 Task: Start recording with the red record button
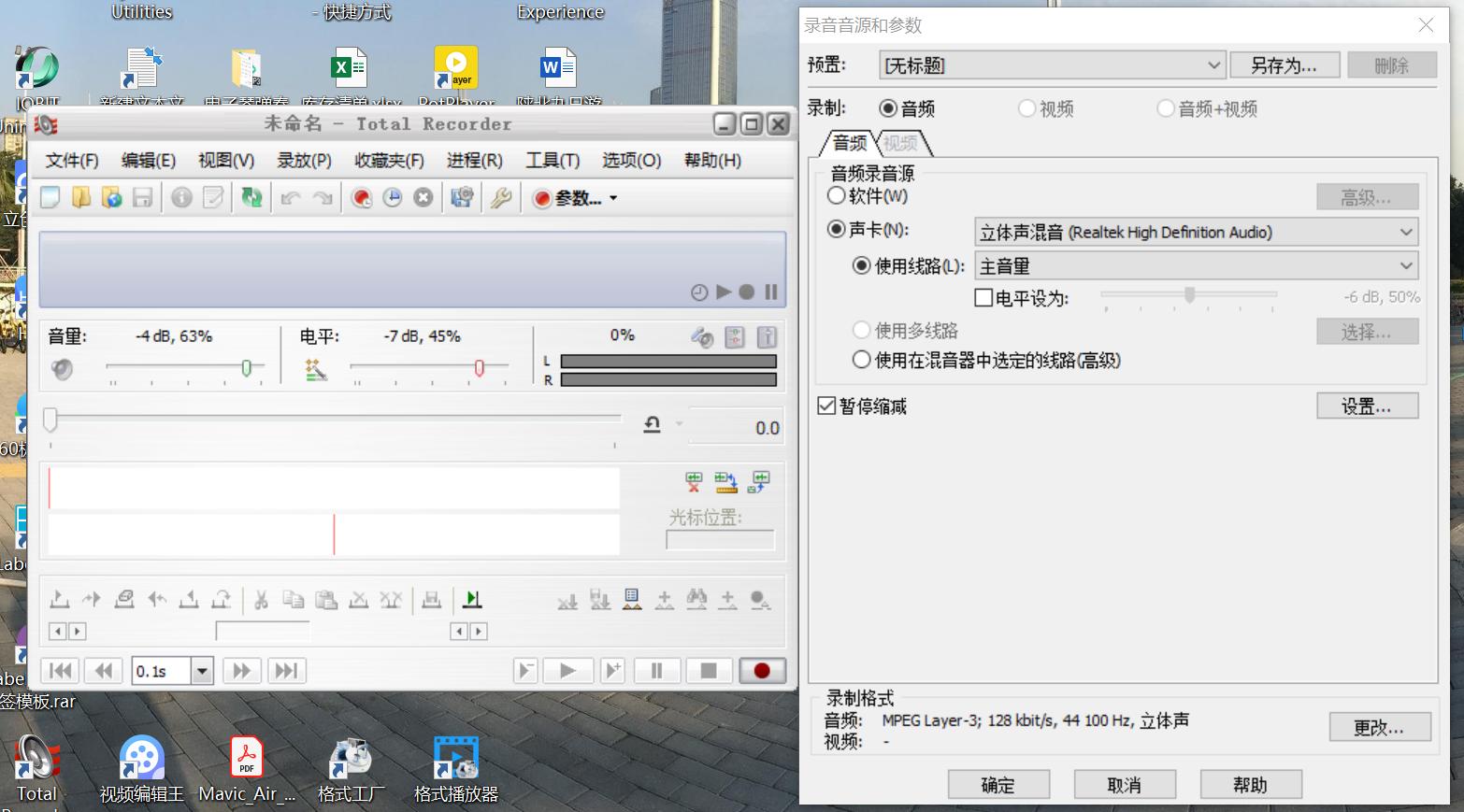[x=762, y=670]
